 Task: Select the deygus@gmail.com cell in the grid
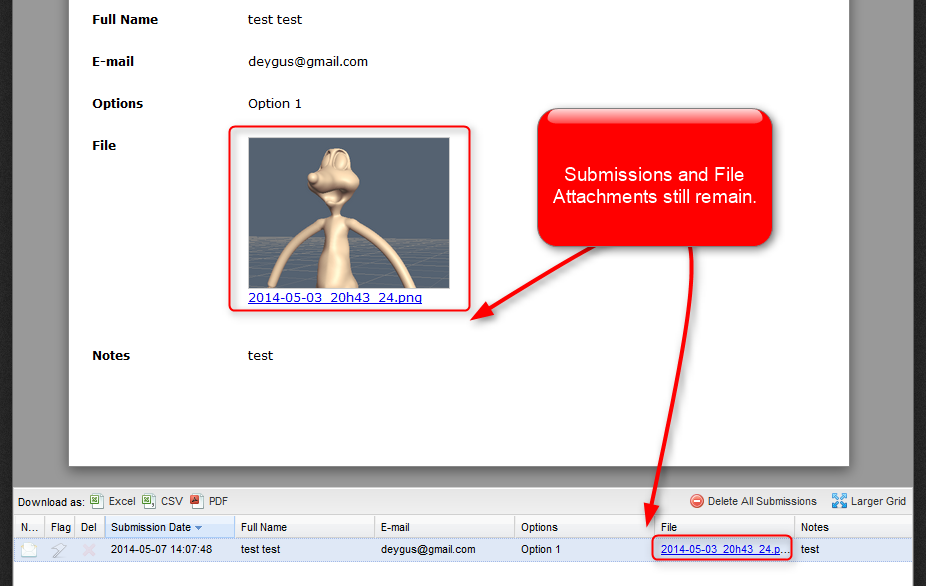point(428,549)
